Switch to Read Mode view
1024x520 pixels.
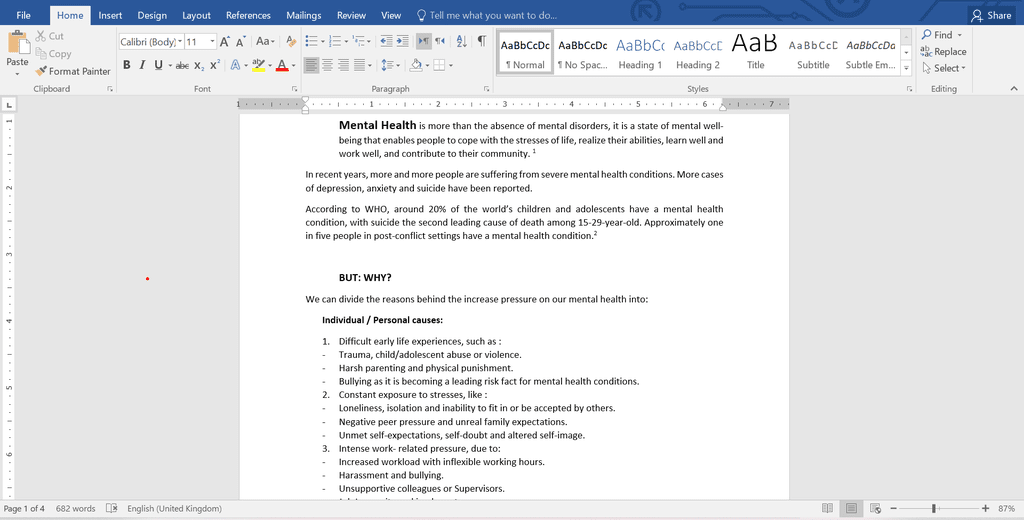(827, 508)
